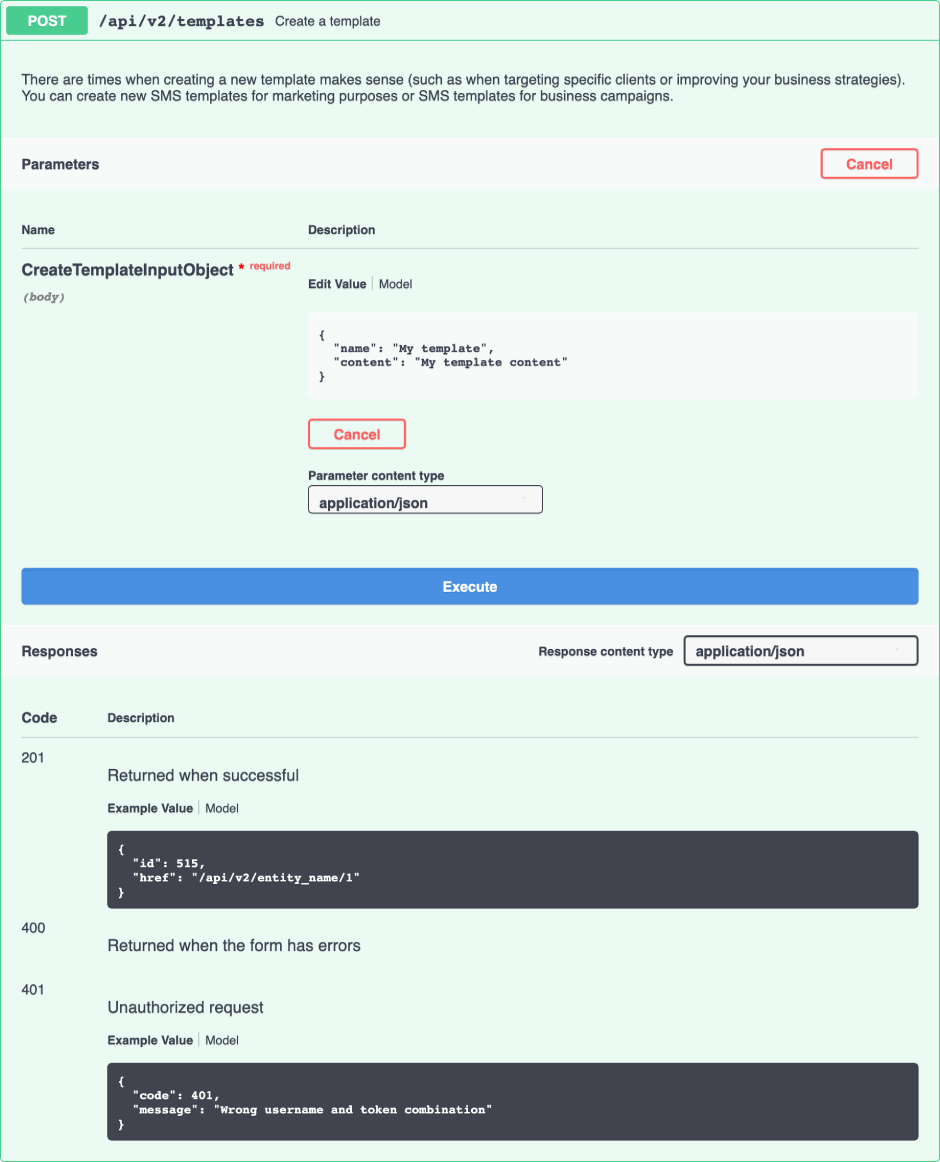This screenshot has width=940, height=1162.
Task: Click the 400 form errors description text
Action: click(237, 945)
